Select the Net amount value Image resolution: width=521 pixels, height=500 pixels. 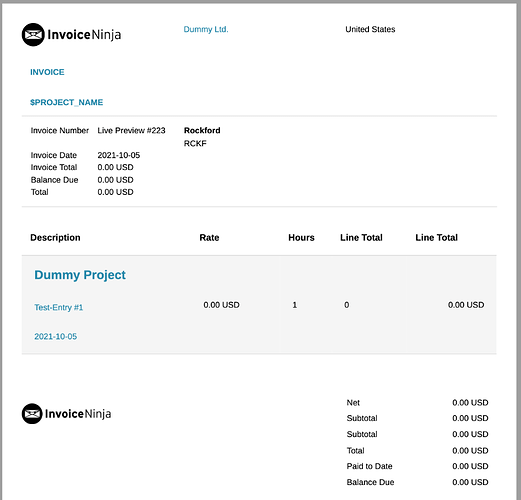pyautogui.click(x=470, y=403)
